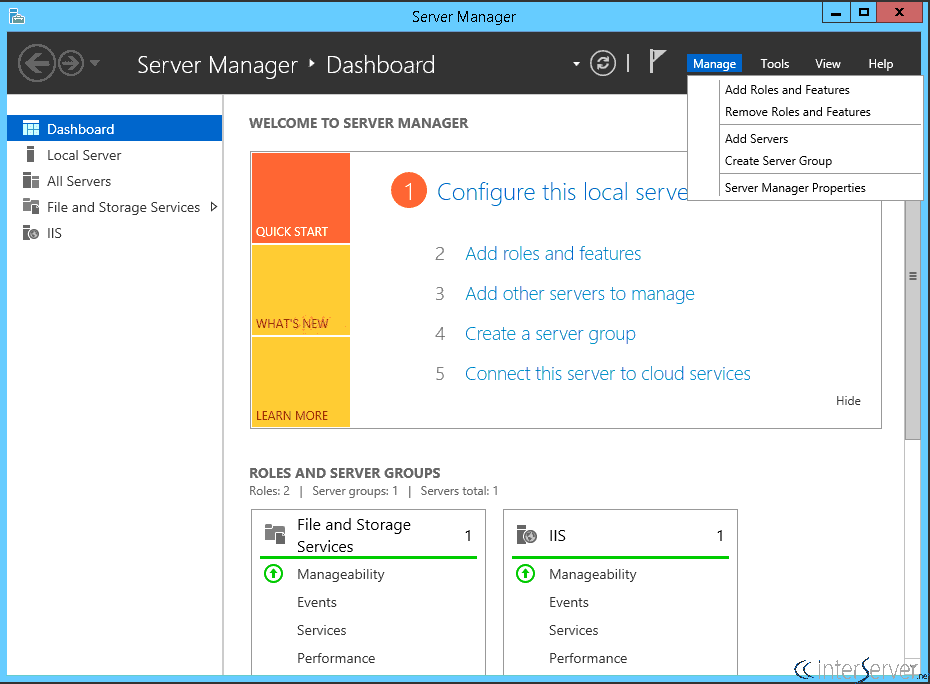
Task: Choose Add Servers from Manage menu
Action: coord(756,138)
